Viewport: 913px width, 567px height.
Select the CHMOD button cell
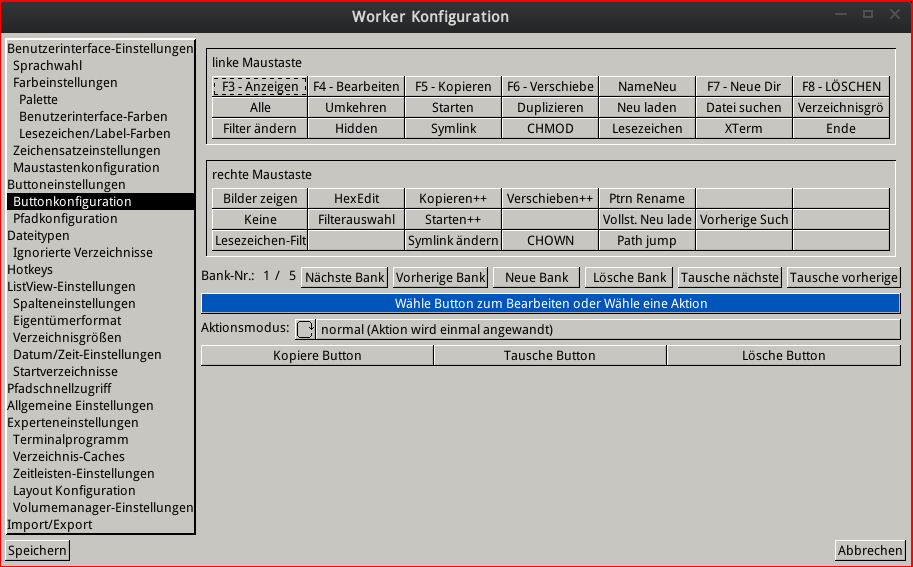point(550,129)
